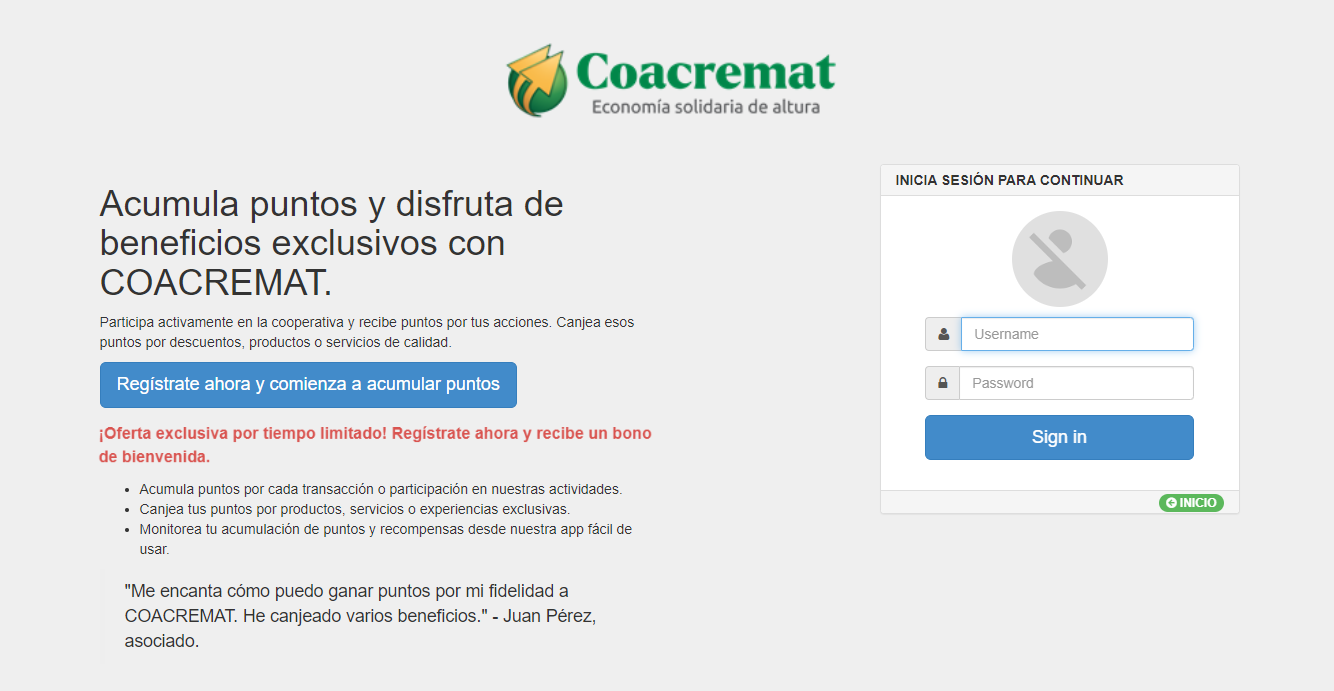The height and width of the screenshot is (691, 1334).
Task: Click the bullet 'Monitorea tu acumulación de puntos'
Action: [386, 539]
